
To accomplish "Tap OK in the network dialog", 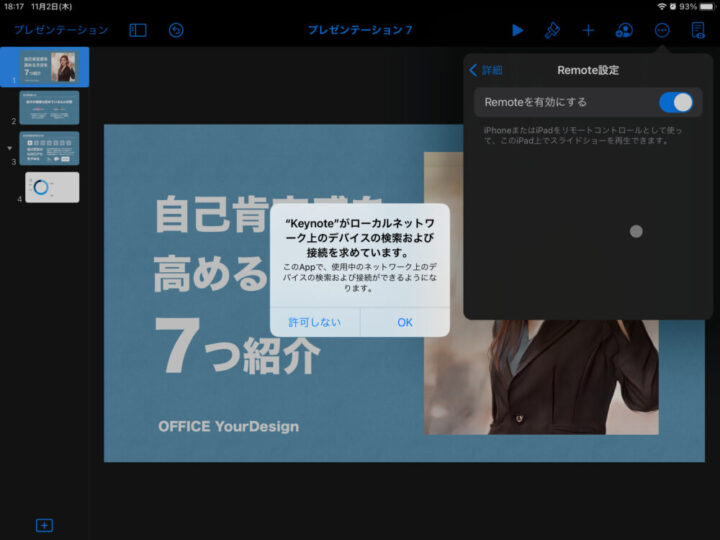I will (x=404, y=322).
